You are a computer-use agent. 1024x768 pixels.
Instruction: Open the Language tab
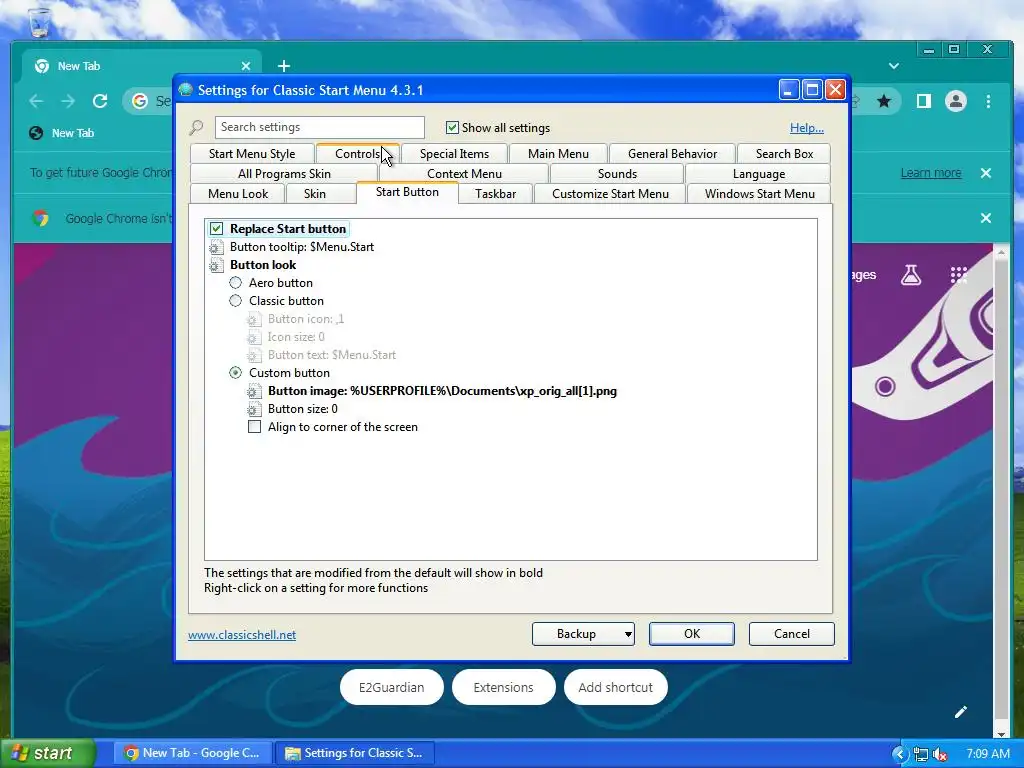point(759,174)
